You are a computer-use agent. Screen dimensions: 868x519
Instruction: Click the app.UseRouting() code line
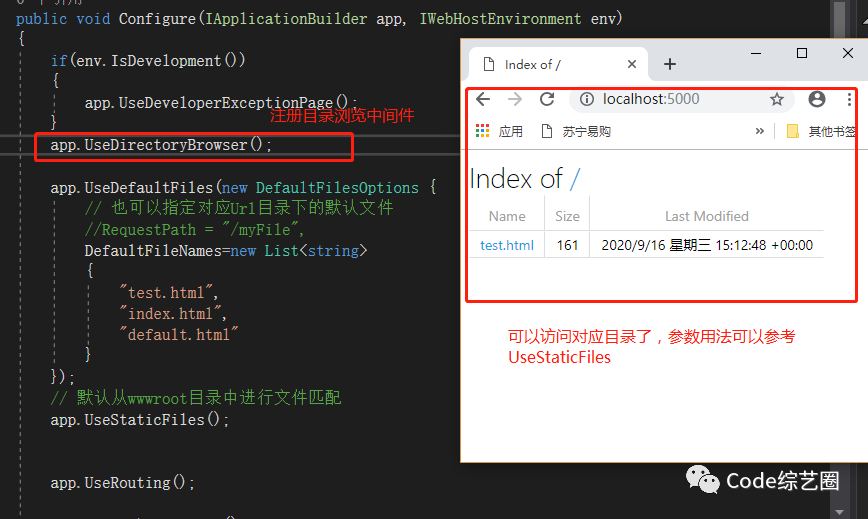click(x=122, y=483)
